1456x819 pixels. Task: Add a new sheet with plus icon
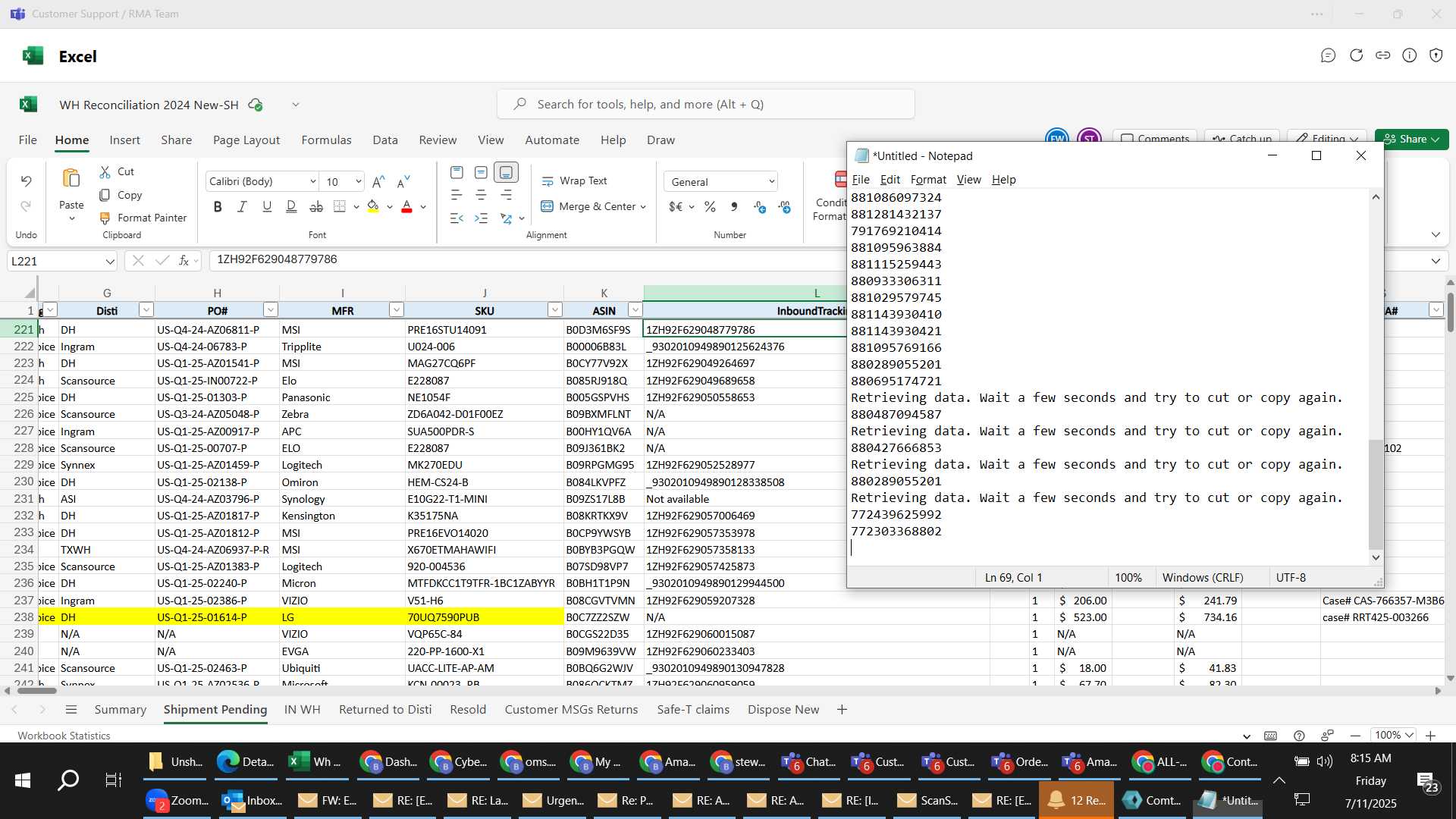coord(842,710)
